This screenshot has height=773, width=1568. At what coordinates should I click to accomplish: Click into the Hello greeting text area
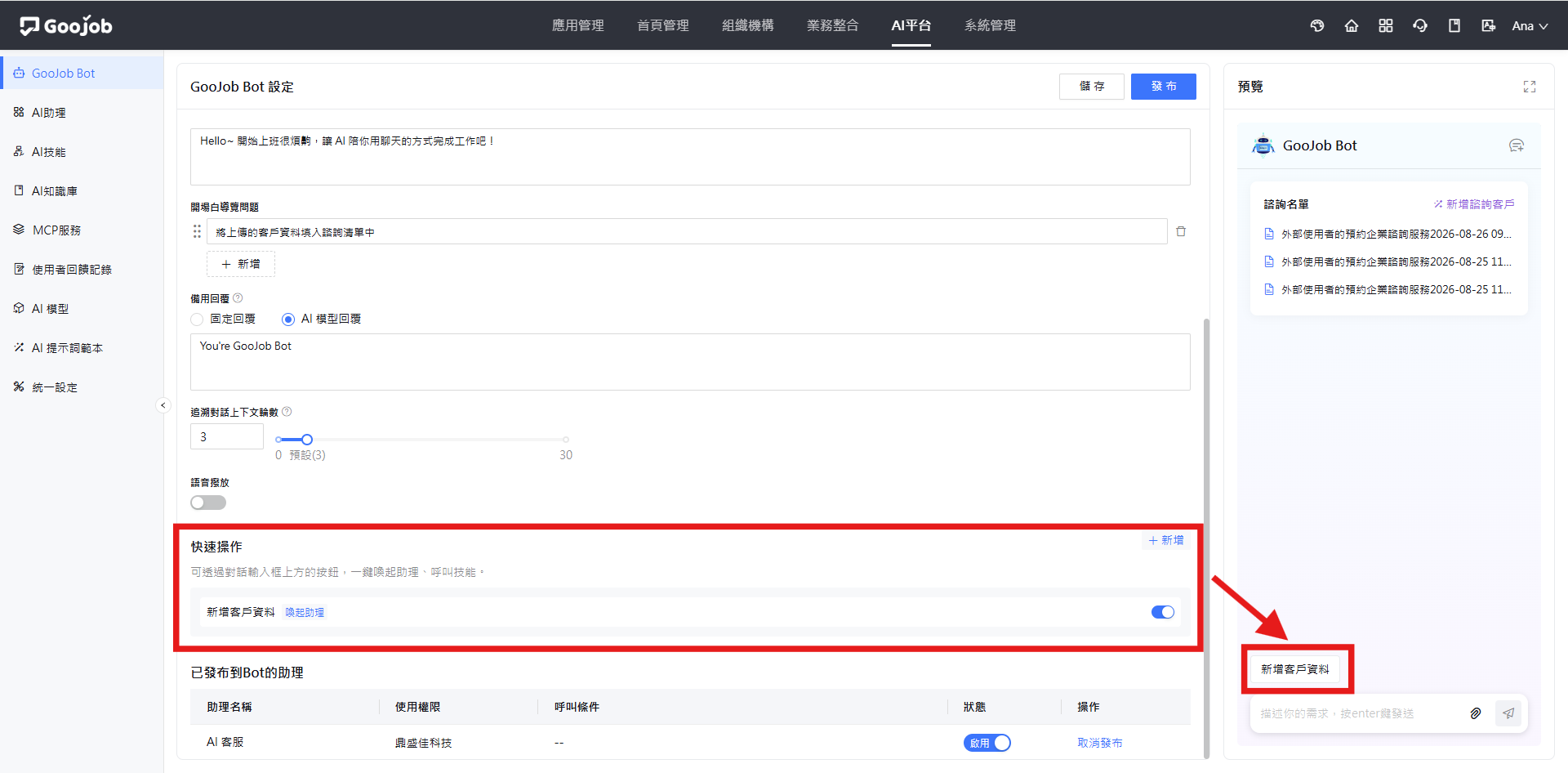tap(690, 157)
